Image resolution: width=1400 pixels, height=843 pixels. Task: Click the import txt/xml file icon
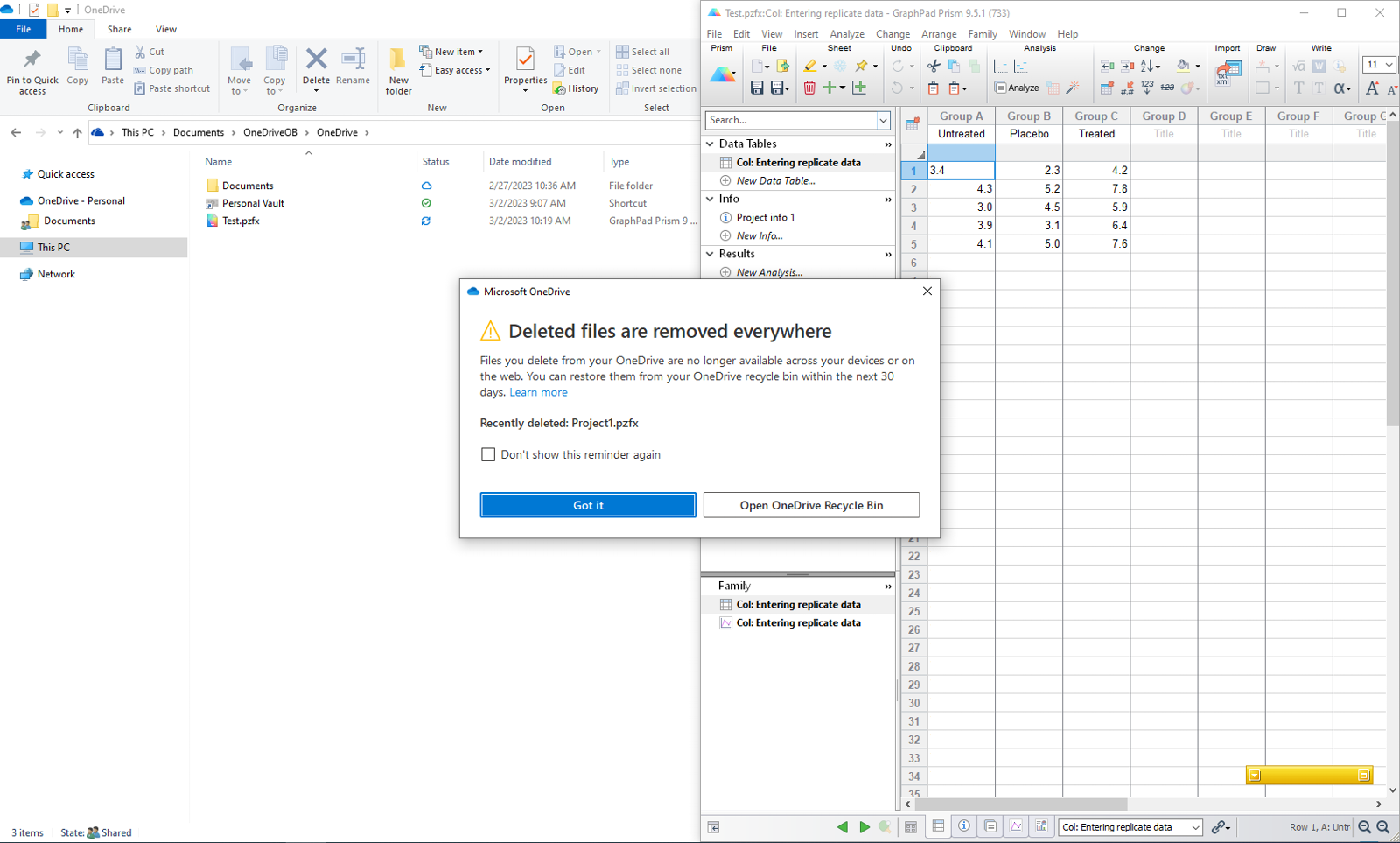(1228, 73)
